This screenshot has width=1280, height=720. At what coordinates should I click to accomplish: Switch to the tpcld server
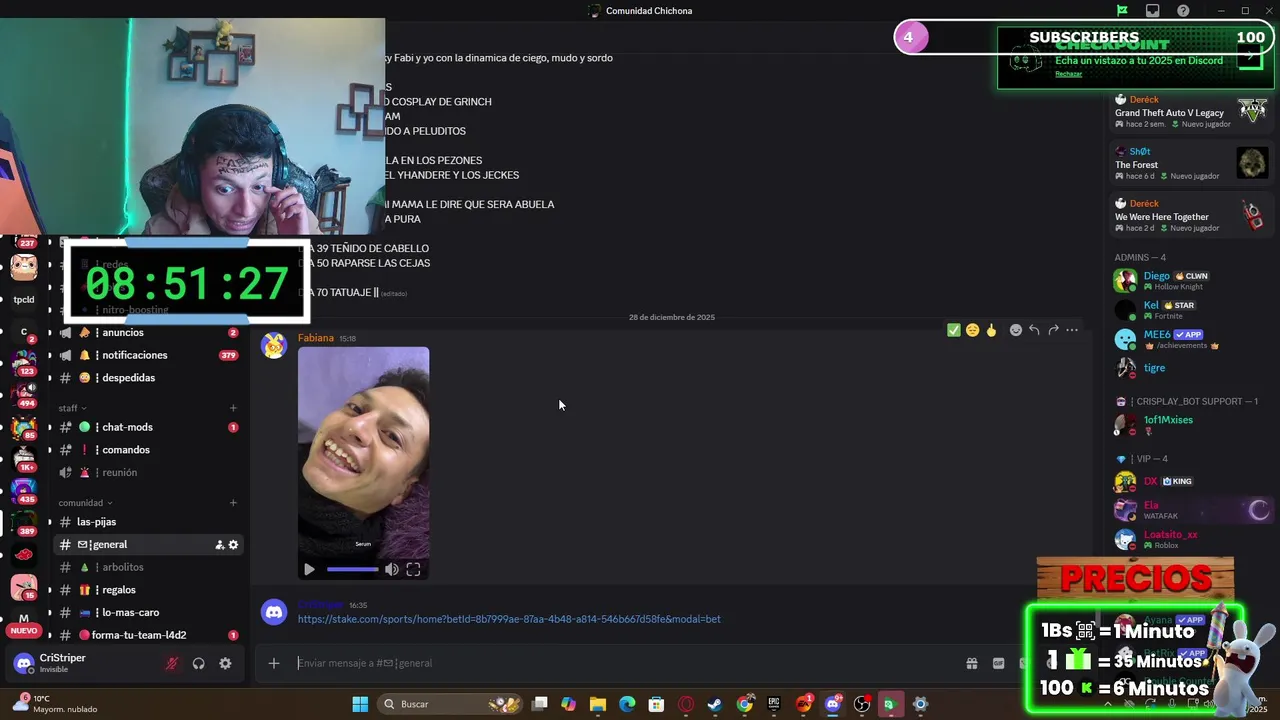24,299
